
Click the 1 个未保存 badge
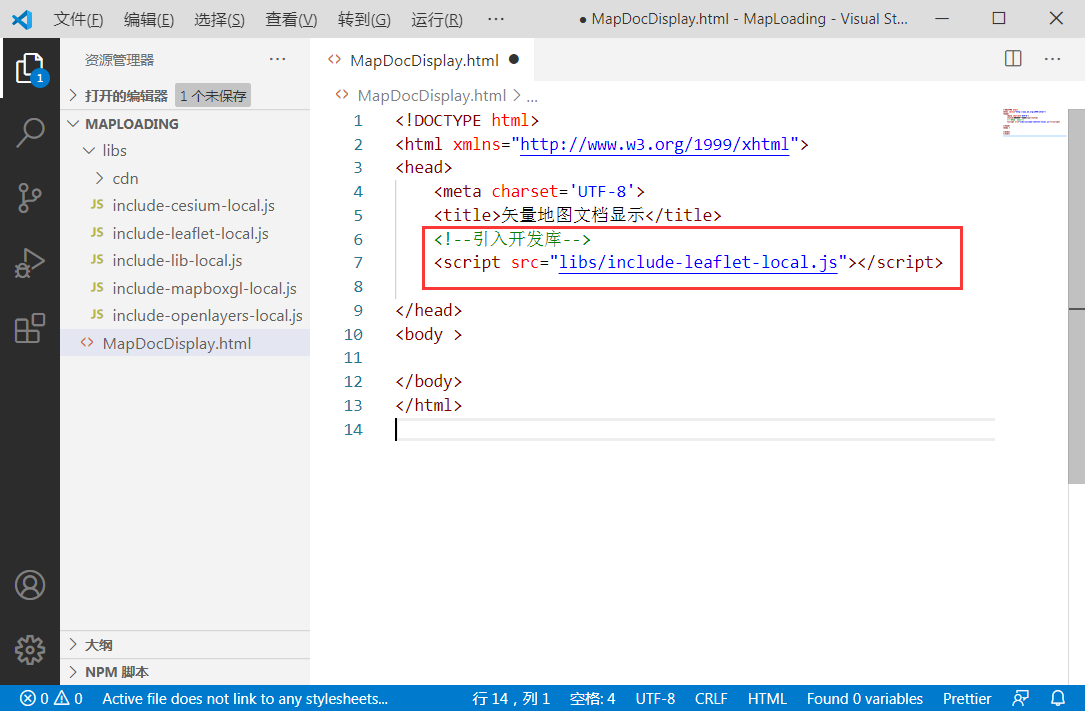point(212,95)
